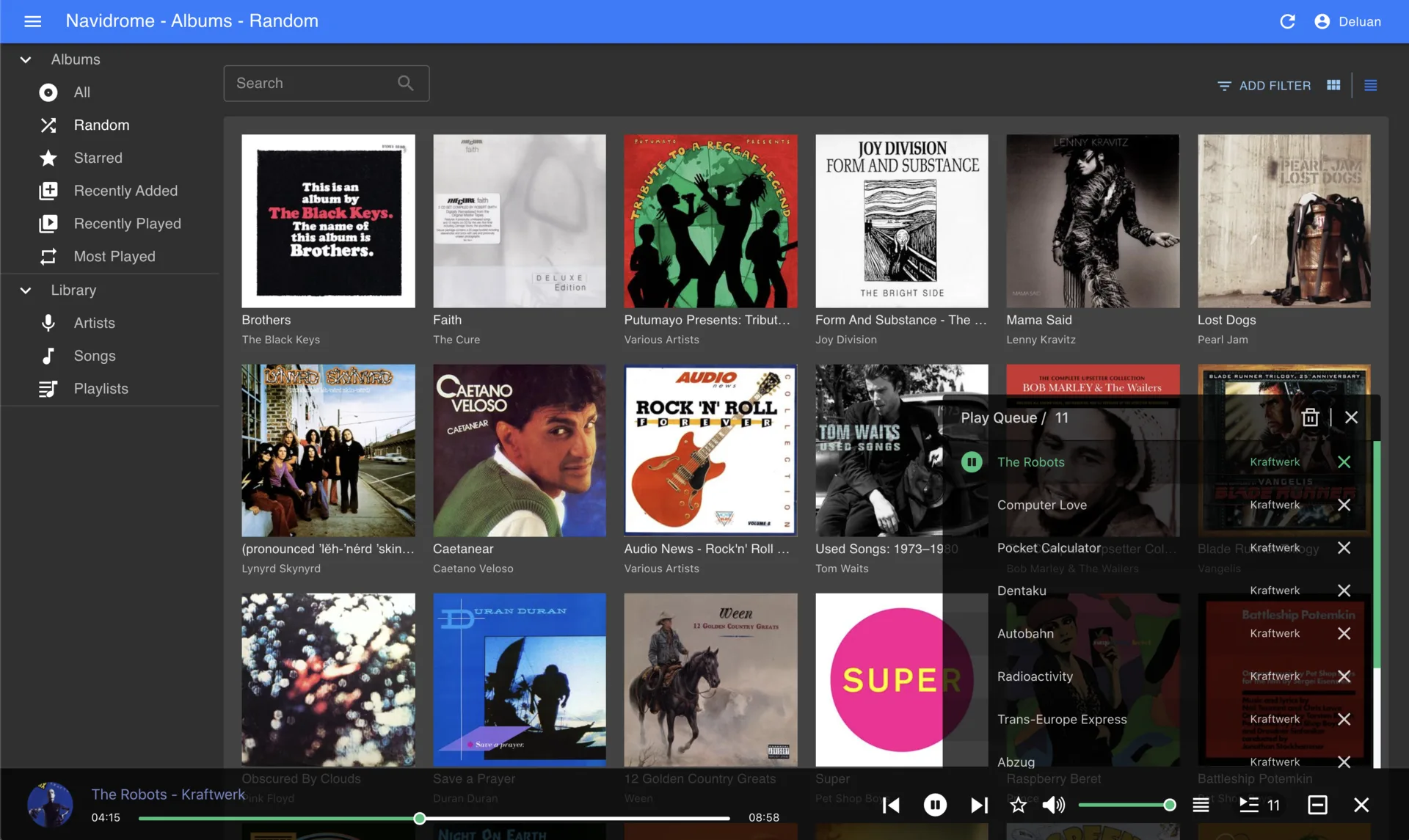Click the album Search field

(x=316, y=83)
